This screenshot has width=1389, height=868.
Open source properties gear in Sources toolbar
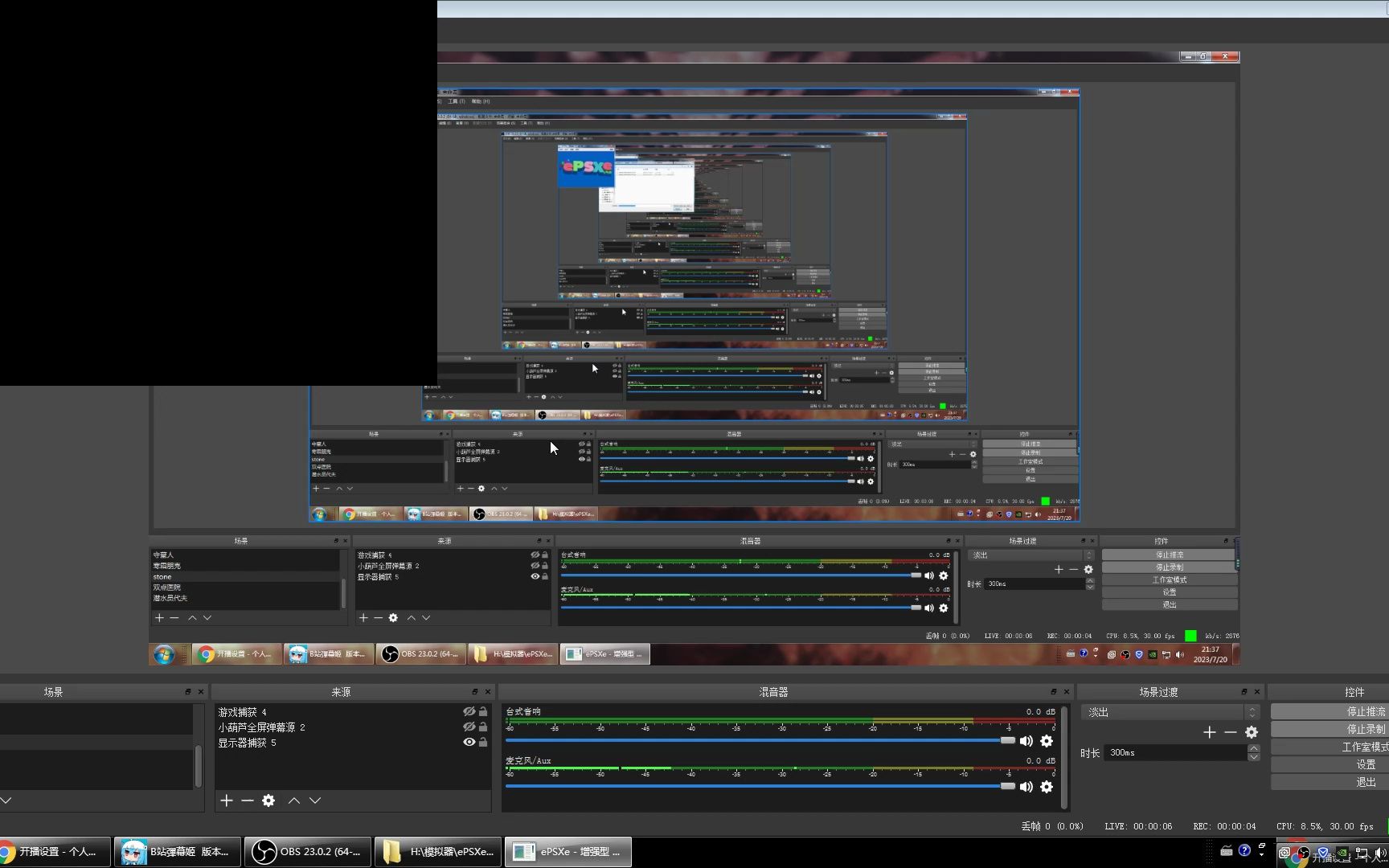pos(268,800)
